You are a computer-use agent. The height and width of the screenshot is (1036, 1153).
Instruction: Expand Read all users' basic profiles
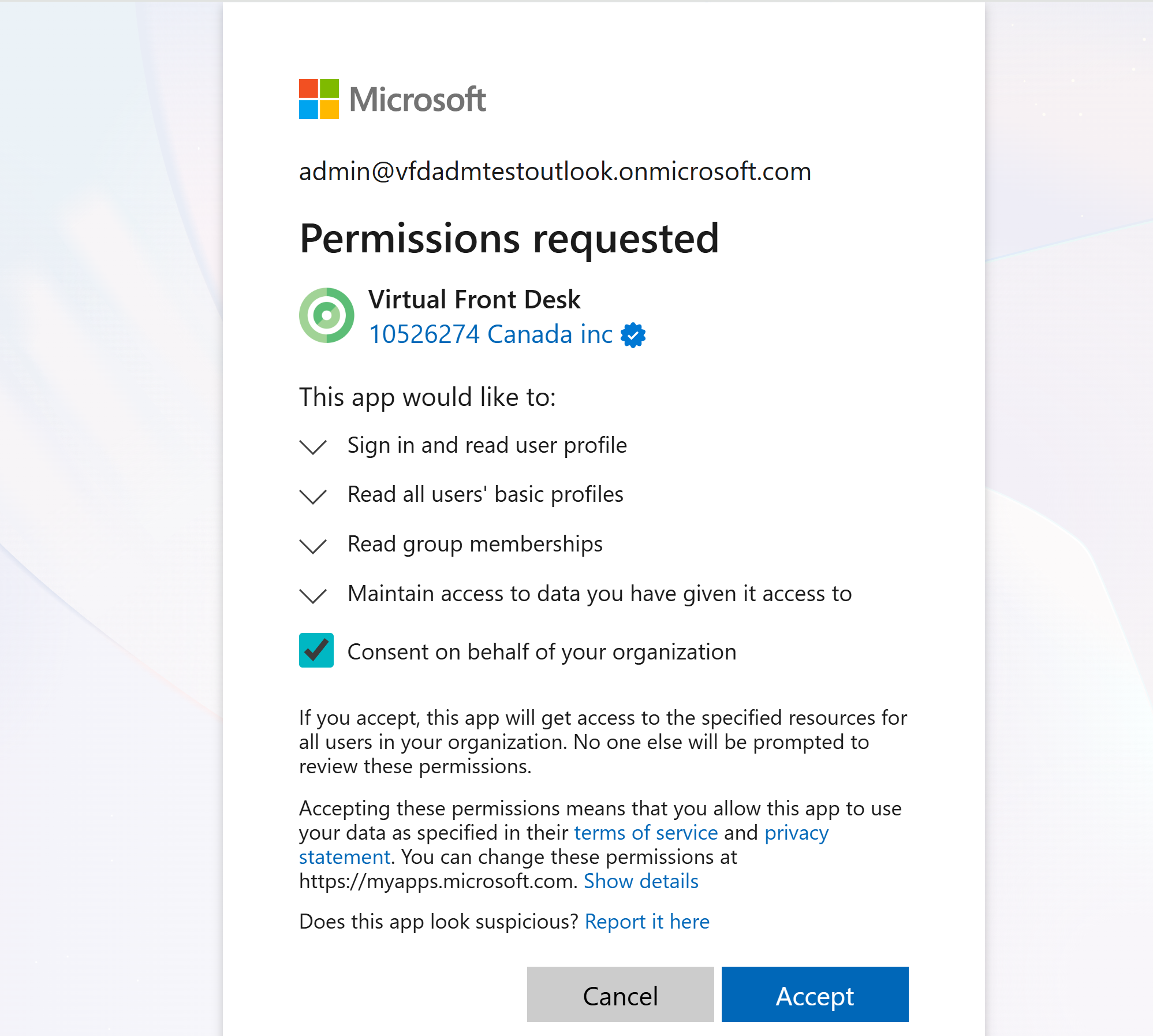313,496
